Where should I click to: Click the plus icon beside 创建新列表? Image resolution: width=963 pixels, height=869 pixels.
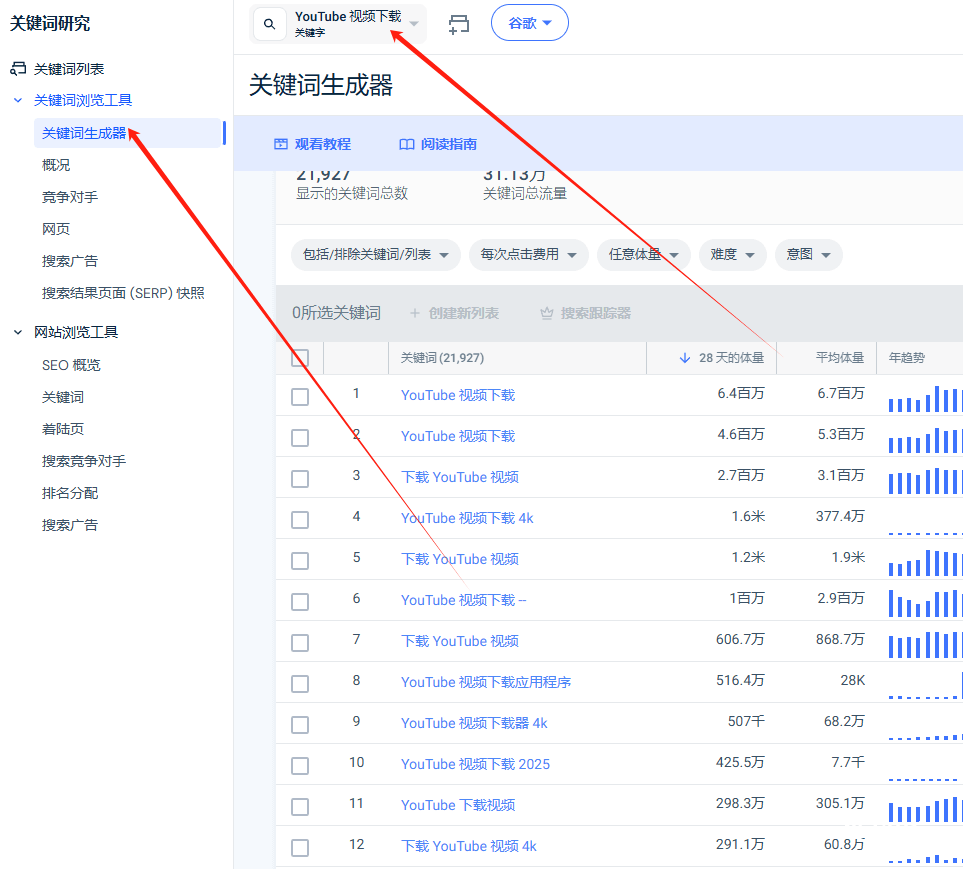point(415,313)
